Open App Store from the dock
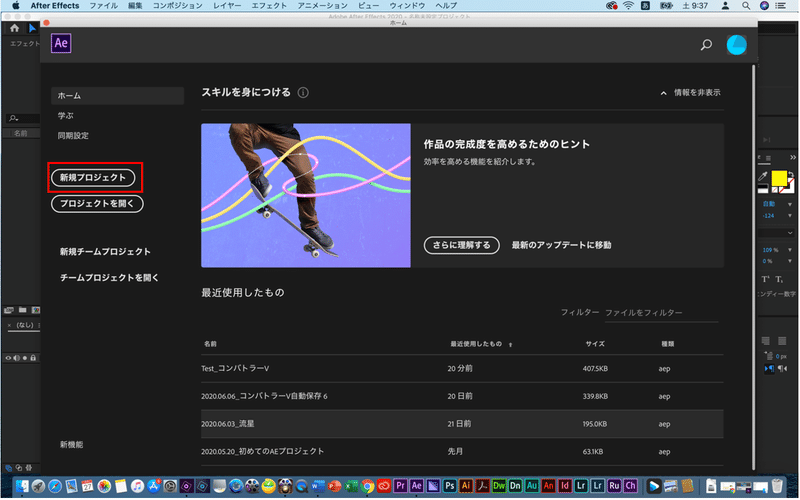This screenshot has height=500, width=800. 154,486
